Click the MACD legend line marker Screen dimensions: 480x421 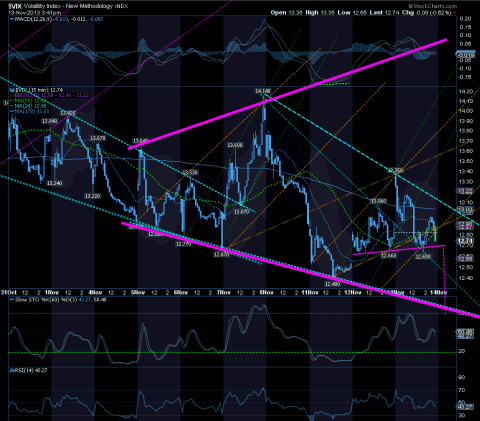tap(12, 19)
